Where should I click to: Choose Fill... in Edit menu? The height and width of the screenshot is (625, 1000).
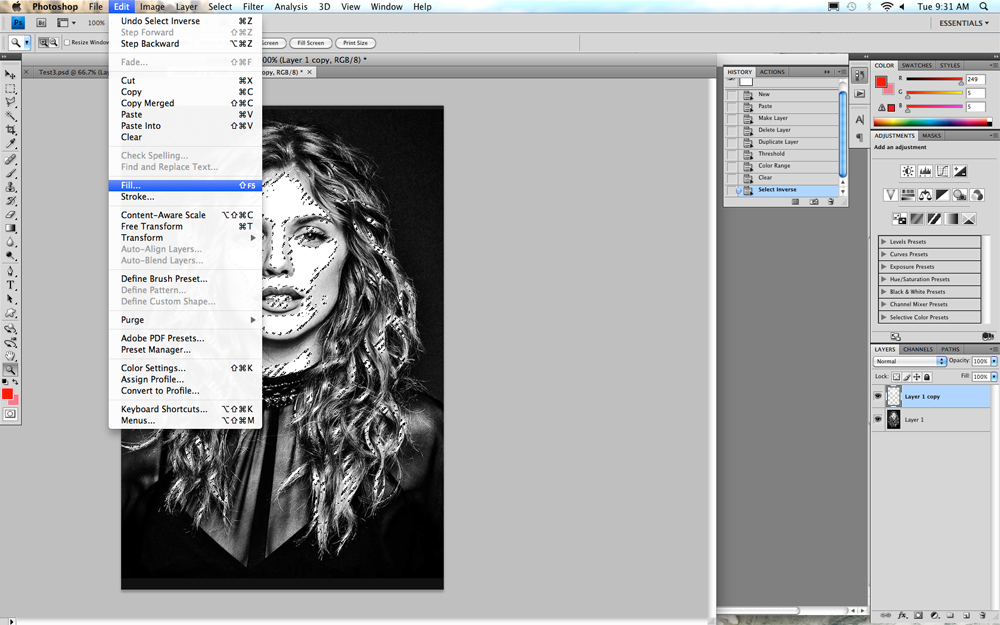pyautogui.click(x=186, y=185)
